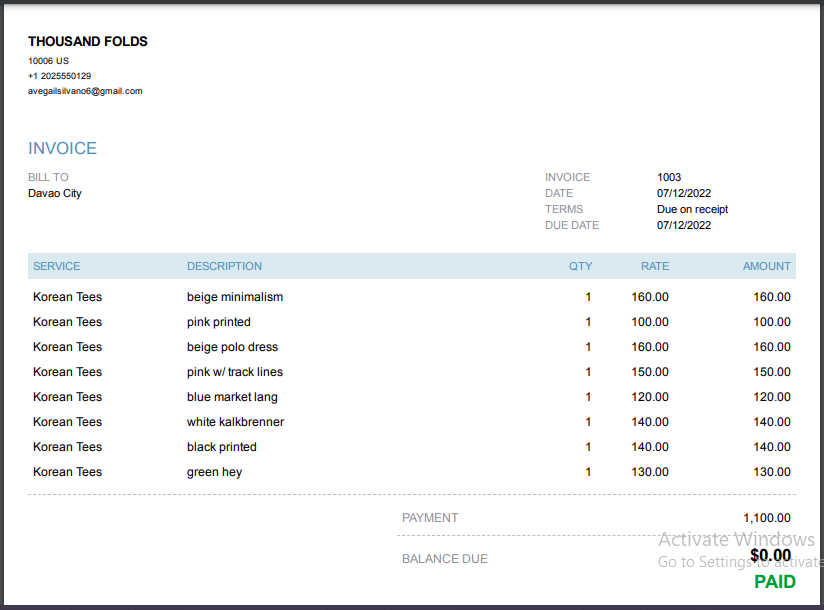Click Korean Tees in the green hey row
The width and height of the screenshot is (824, 610).
click(x=67, y=472)
